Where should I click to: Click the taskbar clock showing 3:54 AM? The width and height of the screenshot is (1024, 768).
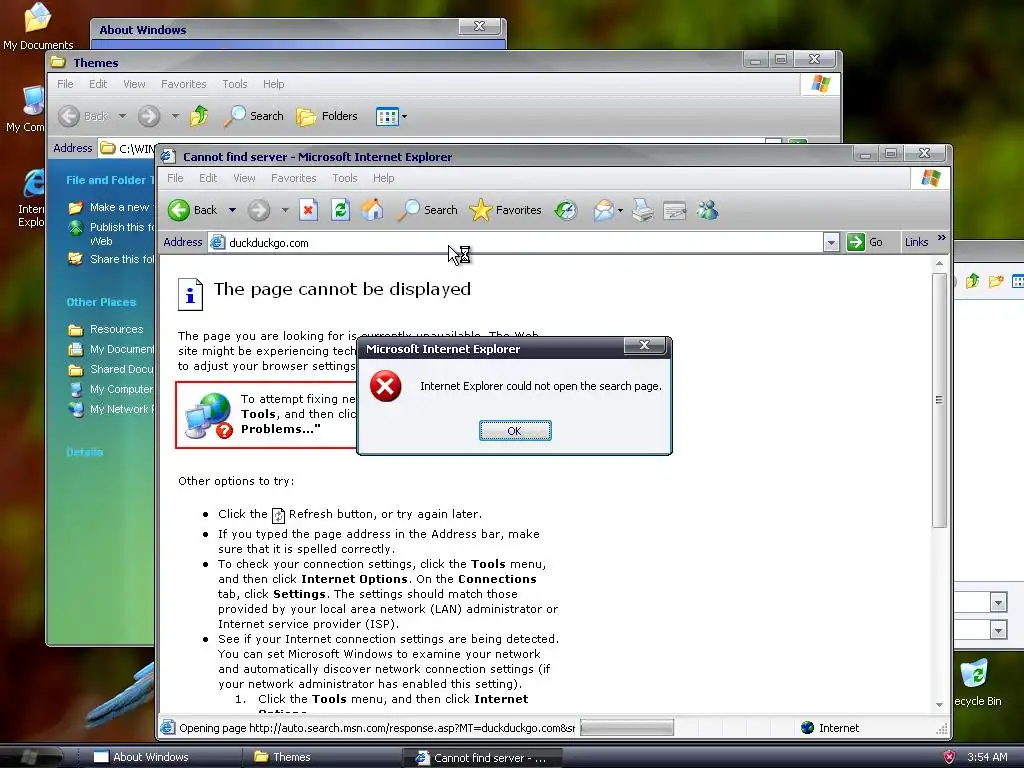(987, 757)
